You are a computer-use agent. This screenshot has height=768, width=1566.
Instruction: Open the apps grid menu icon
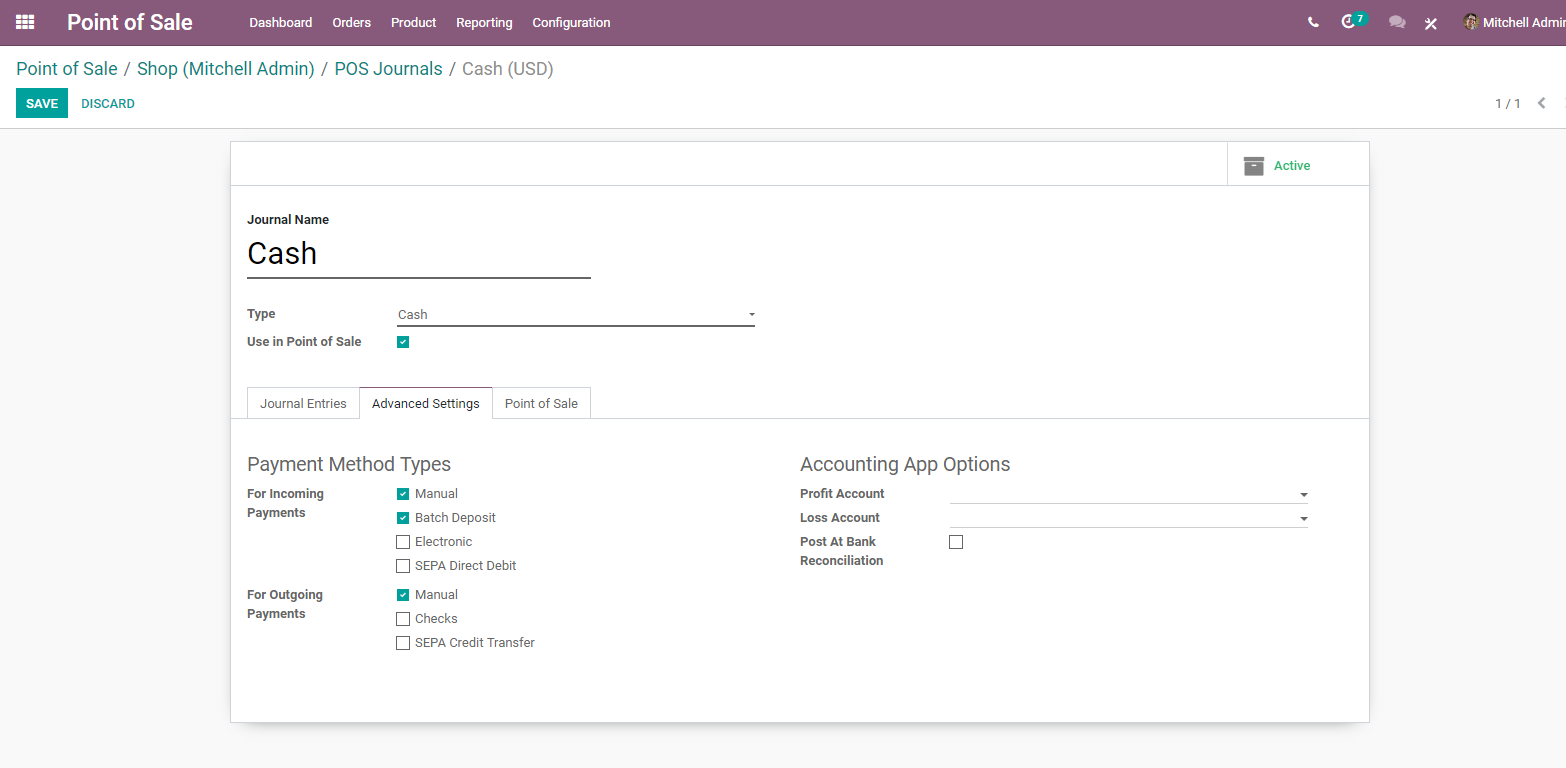25,22
